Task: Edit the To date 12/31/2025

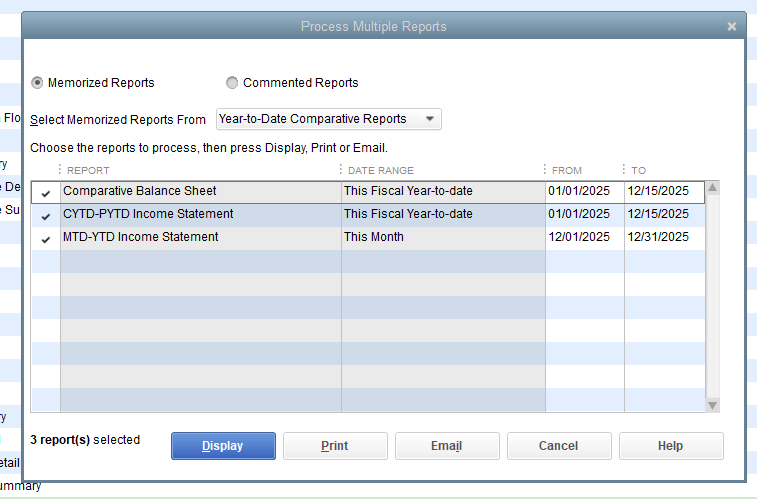Action: point(658,237)
